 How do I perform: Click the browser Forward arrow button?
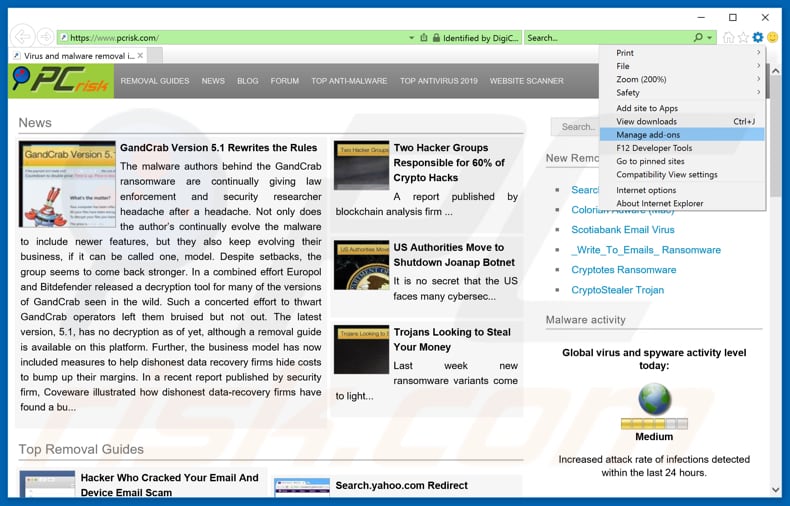(46, 37)
